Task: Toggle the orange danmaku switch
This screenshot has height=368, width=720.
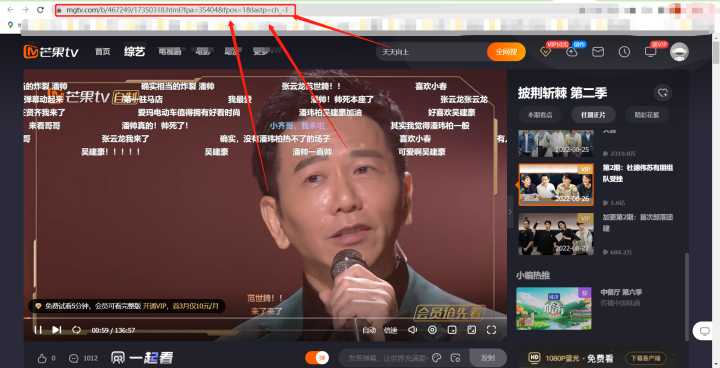Action: point(317,358)
